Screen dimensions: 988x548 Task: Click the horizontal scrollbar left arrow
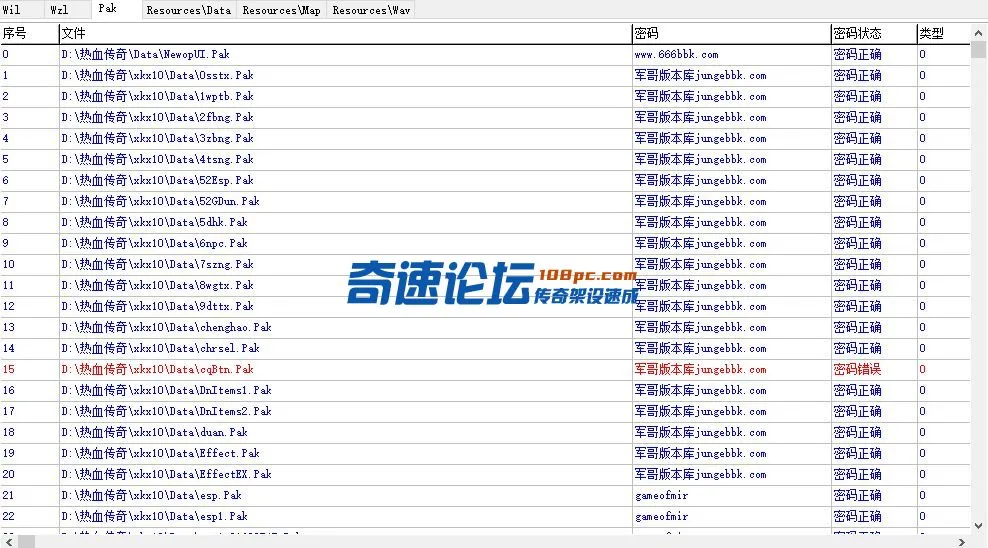tap(9, 542)
